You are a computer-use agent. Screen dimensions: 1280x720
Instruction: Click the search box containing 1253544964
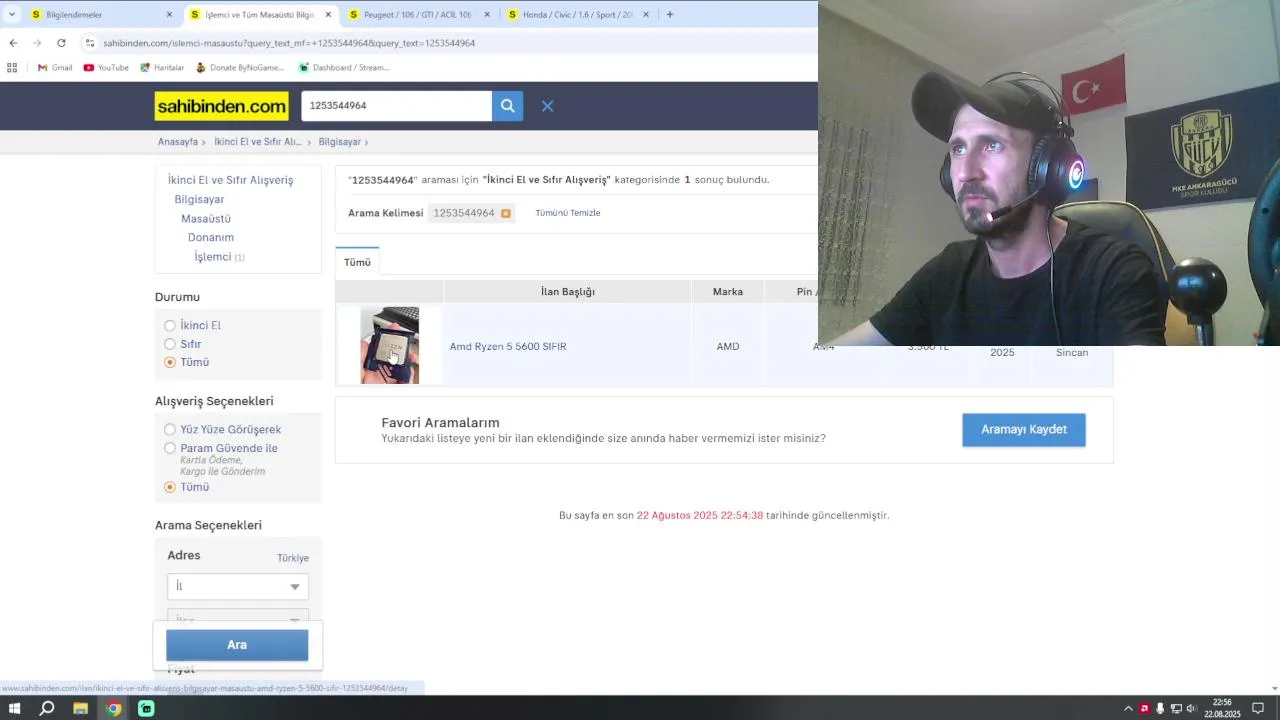pos(396,106)
